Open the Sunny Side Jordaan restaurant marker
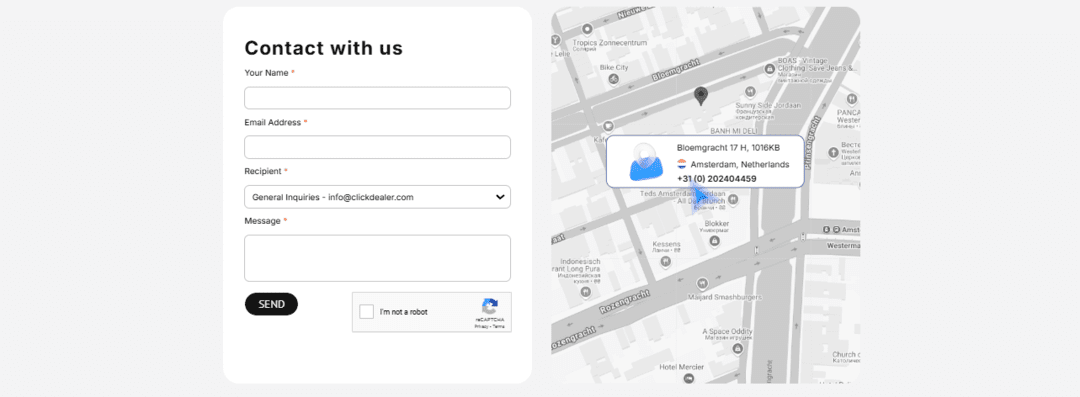The image size is (1080, 397). [749, 91]
